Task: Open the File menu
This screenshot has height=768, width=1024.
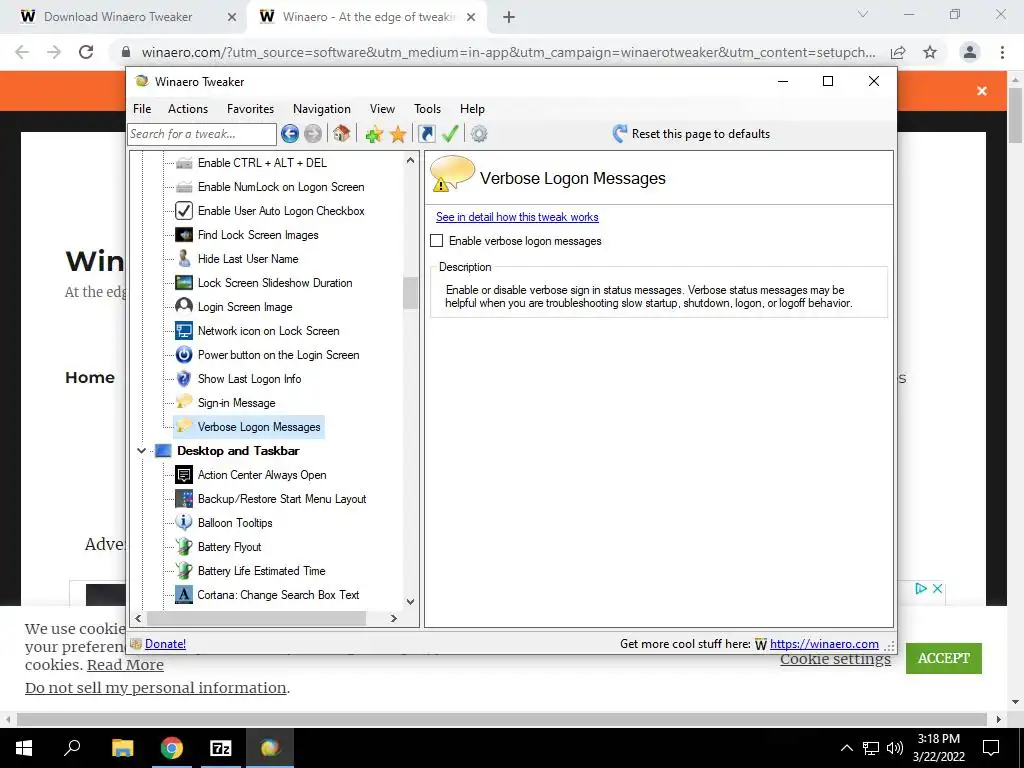Action: (142, 109)
